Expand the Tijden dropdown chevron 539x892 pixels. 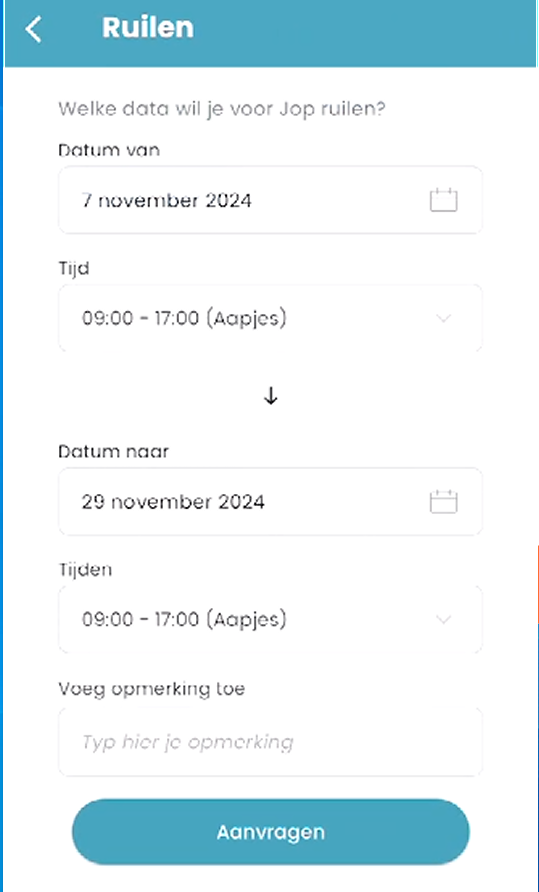click(443, 619)
